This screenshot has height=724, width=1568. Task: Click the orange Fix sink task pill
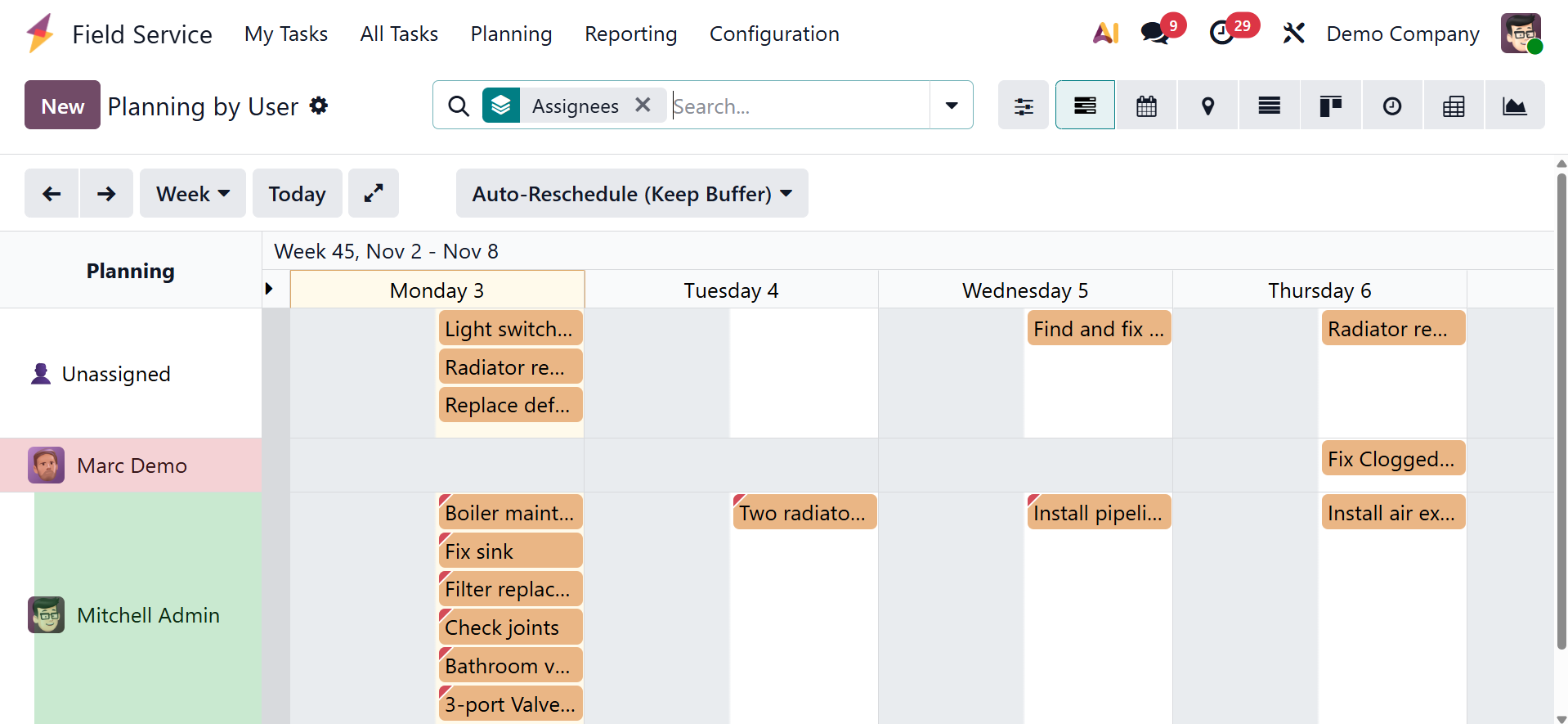coord(510,551)
